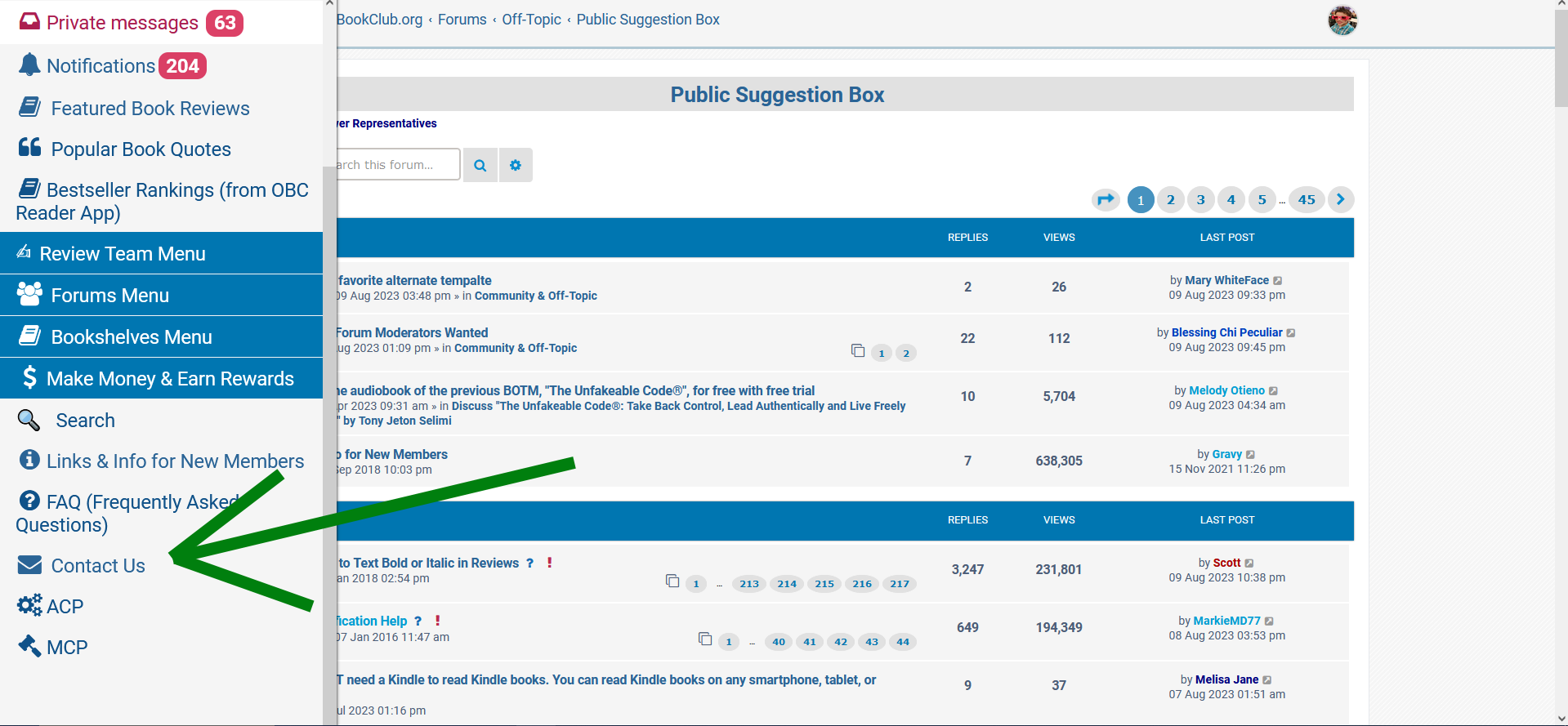Click the Contact Us envelope icon
Screen dimensions: 1568x726
click(29, 564)
